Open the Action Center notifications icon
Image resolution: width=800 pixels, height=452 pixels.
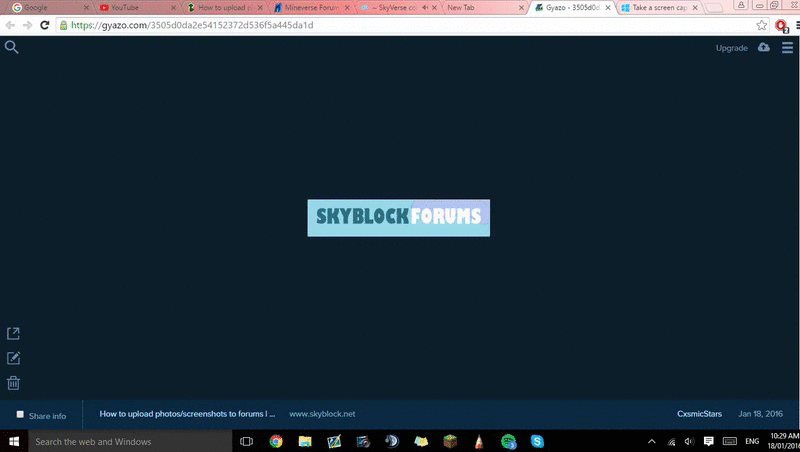pos(708,441)
